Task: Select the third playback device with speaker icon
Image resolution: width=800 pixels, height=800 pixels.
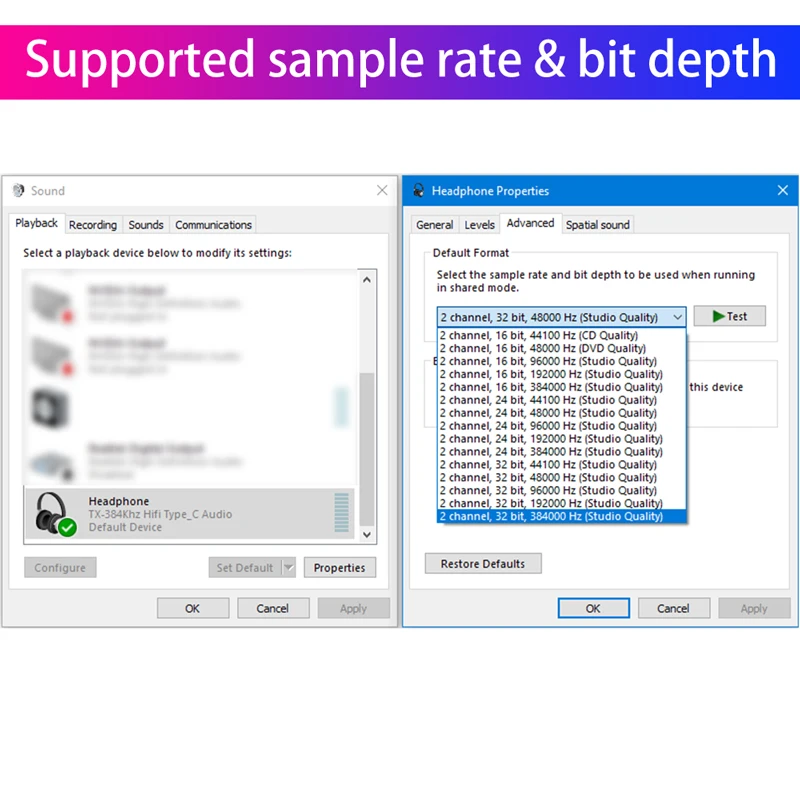Action: tap(190, 408)
